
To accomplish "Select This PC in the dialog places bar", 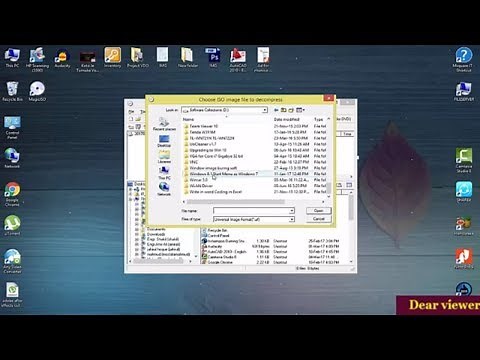I will (x=164, y=173).
